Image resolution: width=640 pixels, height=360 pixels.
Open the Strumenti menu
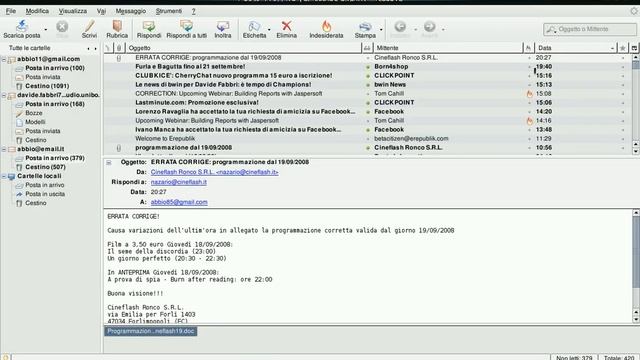pos(169,11)
